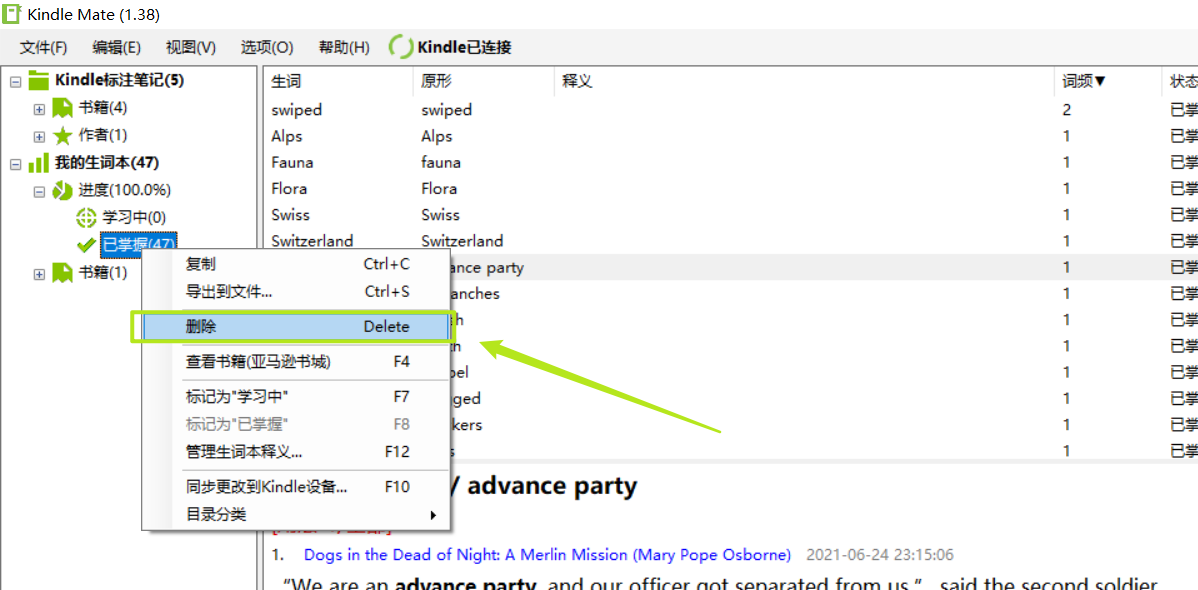The height and width of the screenshot is (590, 1198).
Task: Click the Kindle Mate app icon in title bar
Action: (x=11, y=13)
